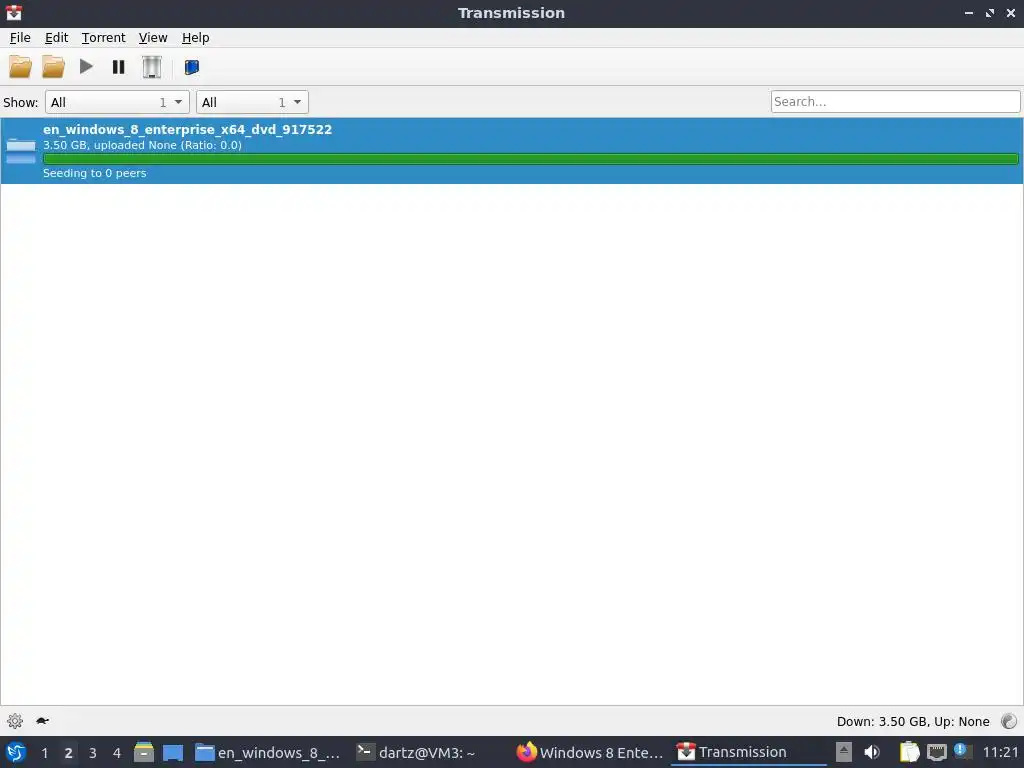Open the Torrent menu
The image size is (1024, 768).
[x=103, y=38]
